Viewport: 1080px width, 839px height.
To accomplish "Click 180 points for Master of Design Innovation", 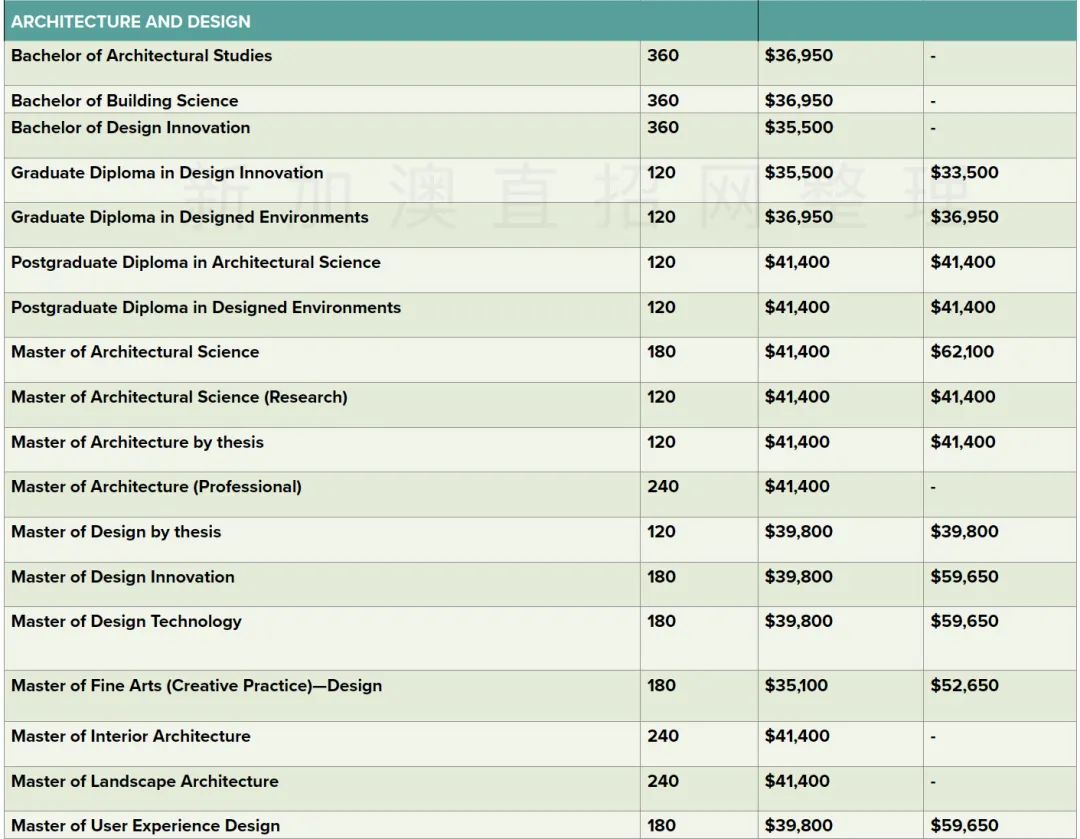I will coord(661,577).
